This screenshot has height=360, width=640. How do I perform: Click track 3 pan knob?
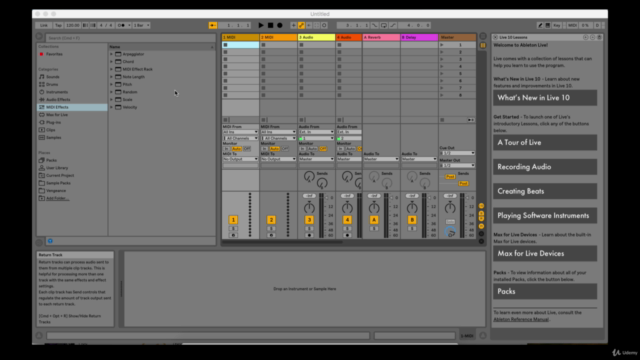[309, 208]
